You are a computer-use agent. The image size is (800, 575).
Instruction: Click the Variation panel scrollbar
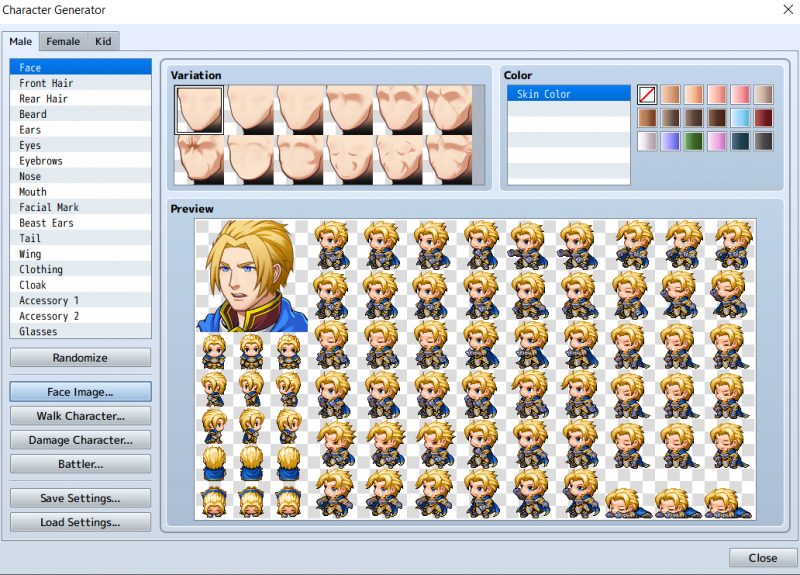(479, 135)
